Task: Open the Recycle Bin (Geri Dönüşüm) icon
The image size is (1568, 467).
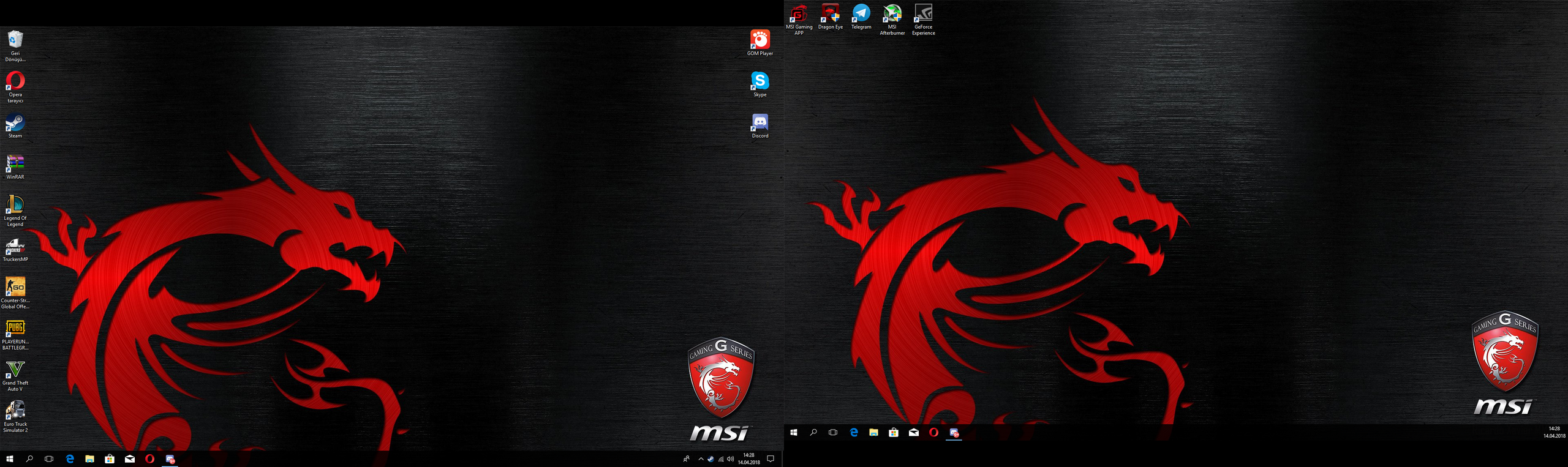Action: [15, 46]
